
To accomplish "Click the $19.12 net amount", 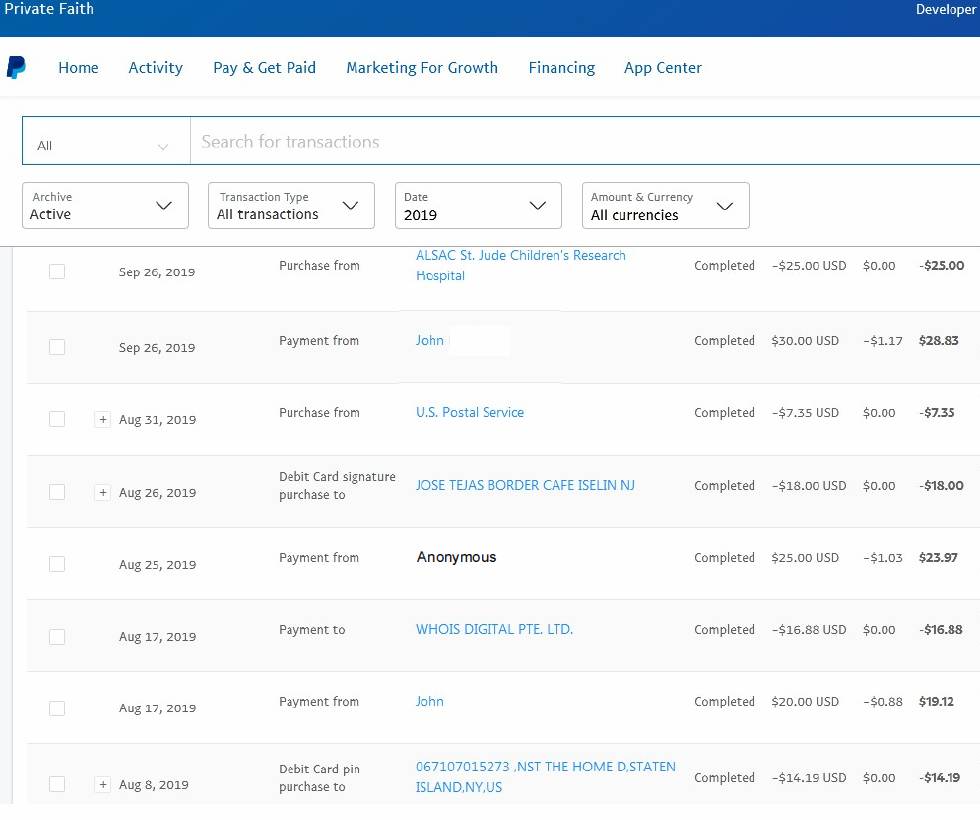I will point(936,701).
